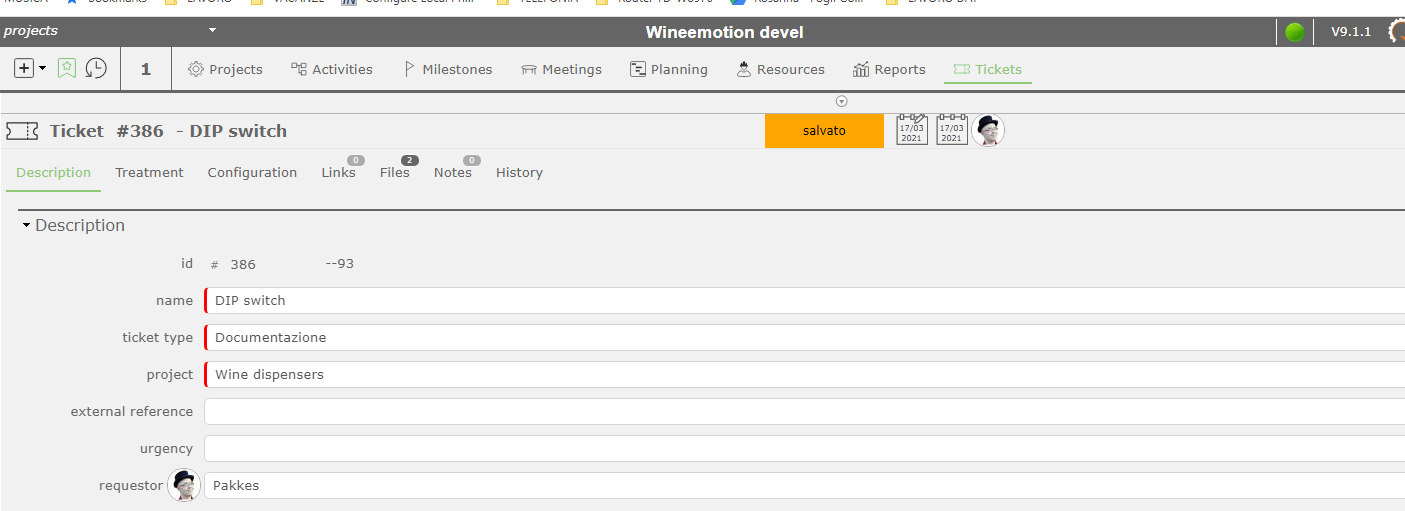1405x511 pixels.
Task: Click the green status indicator dot
Action: tap(1295, 32)
